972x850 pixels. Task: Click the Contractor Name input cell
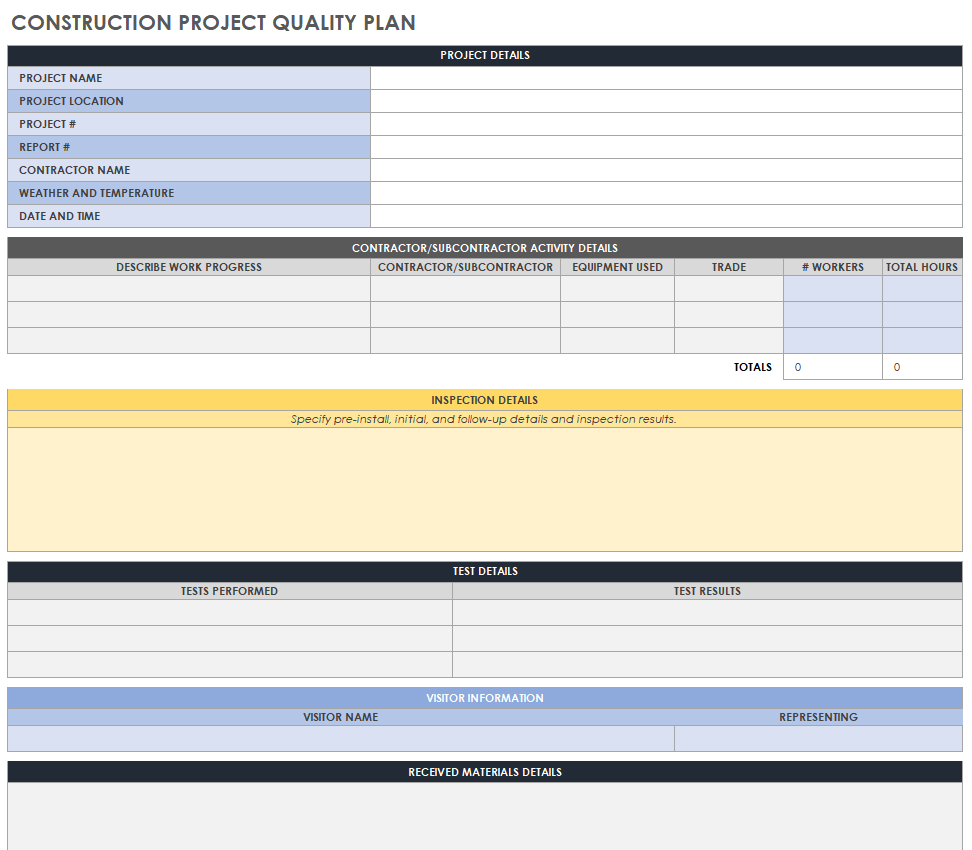point(666,170)
